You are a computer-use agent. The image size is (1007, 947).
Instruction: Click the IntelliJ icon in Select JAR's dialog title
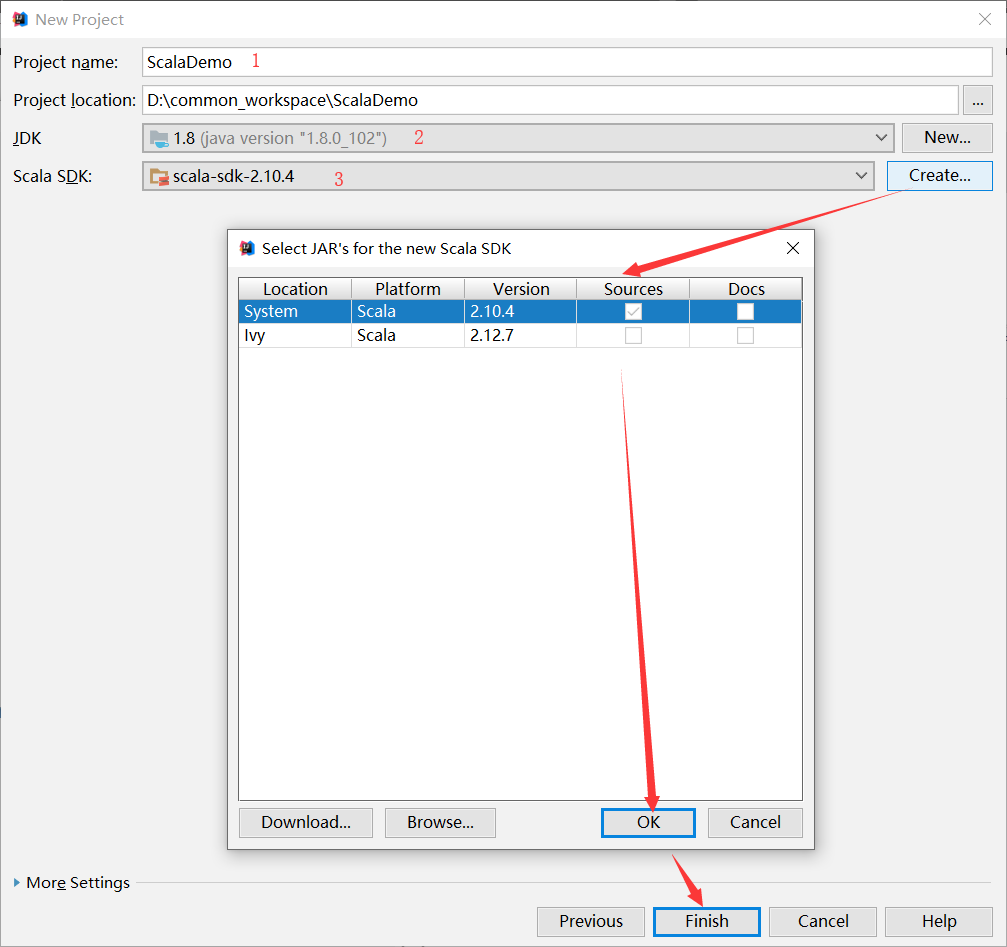tap(247, 248)
